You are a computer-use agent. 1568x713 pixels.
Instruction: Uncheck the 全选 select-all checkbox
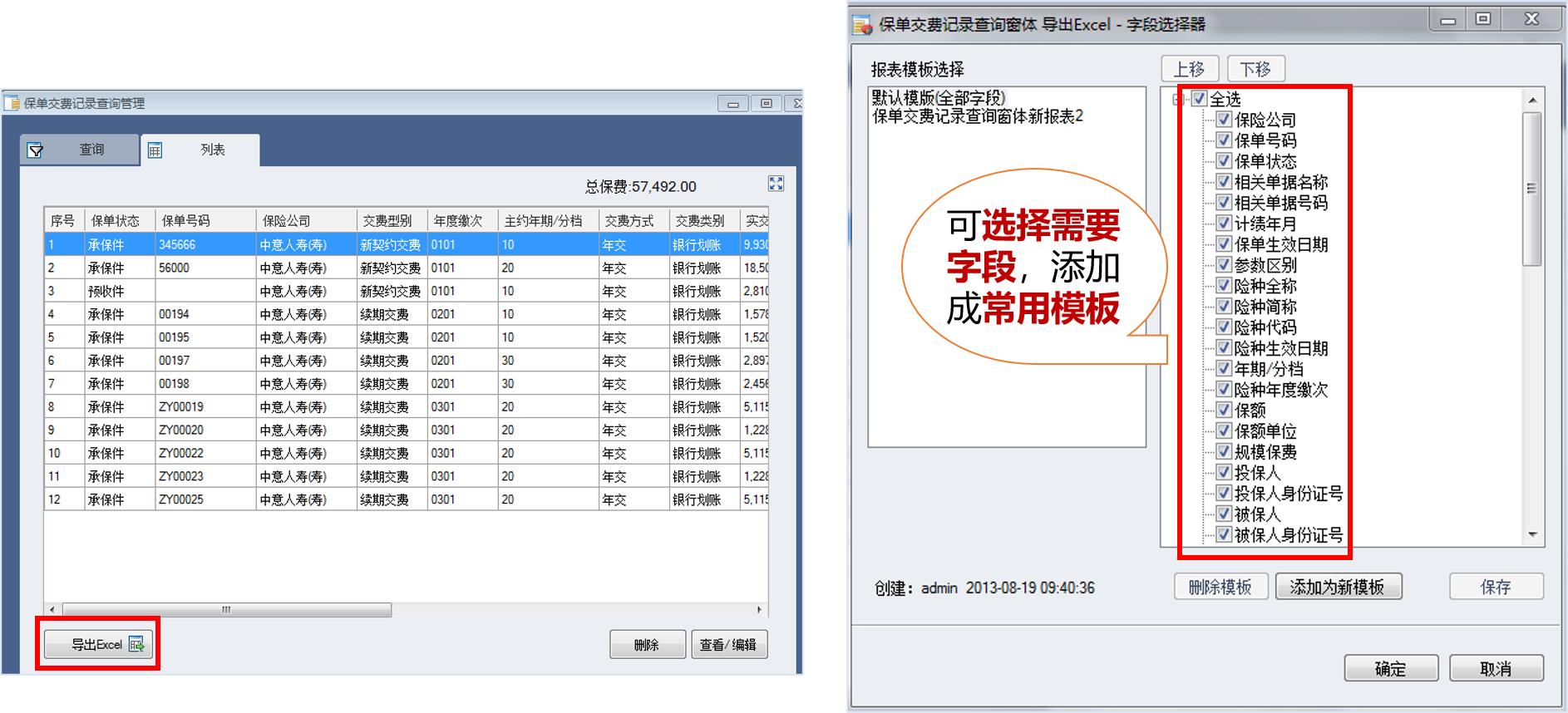tap(1199, 99)
